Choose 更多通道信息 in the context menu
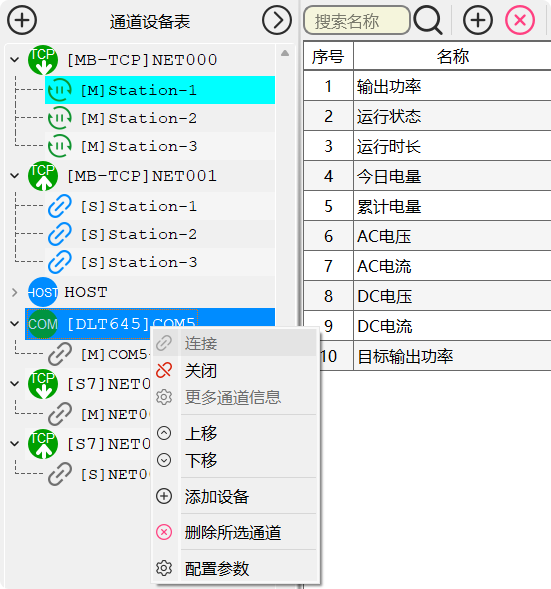 click(235, 397)
